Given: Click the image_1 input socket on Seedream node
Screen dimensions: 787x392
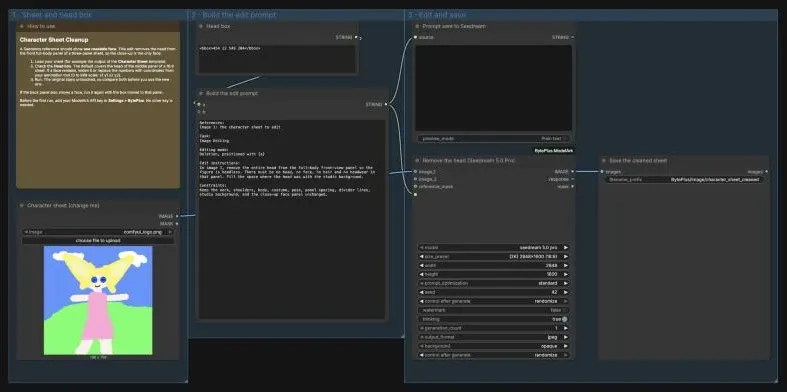Looking at the screenshot, I should tap(415, 172).
